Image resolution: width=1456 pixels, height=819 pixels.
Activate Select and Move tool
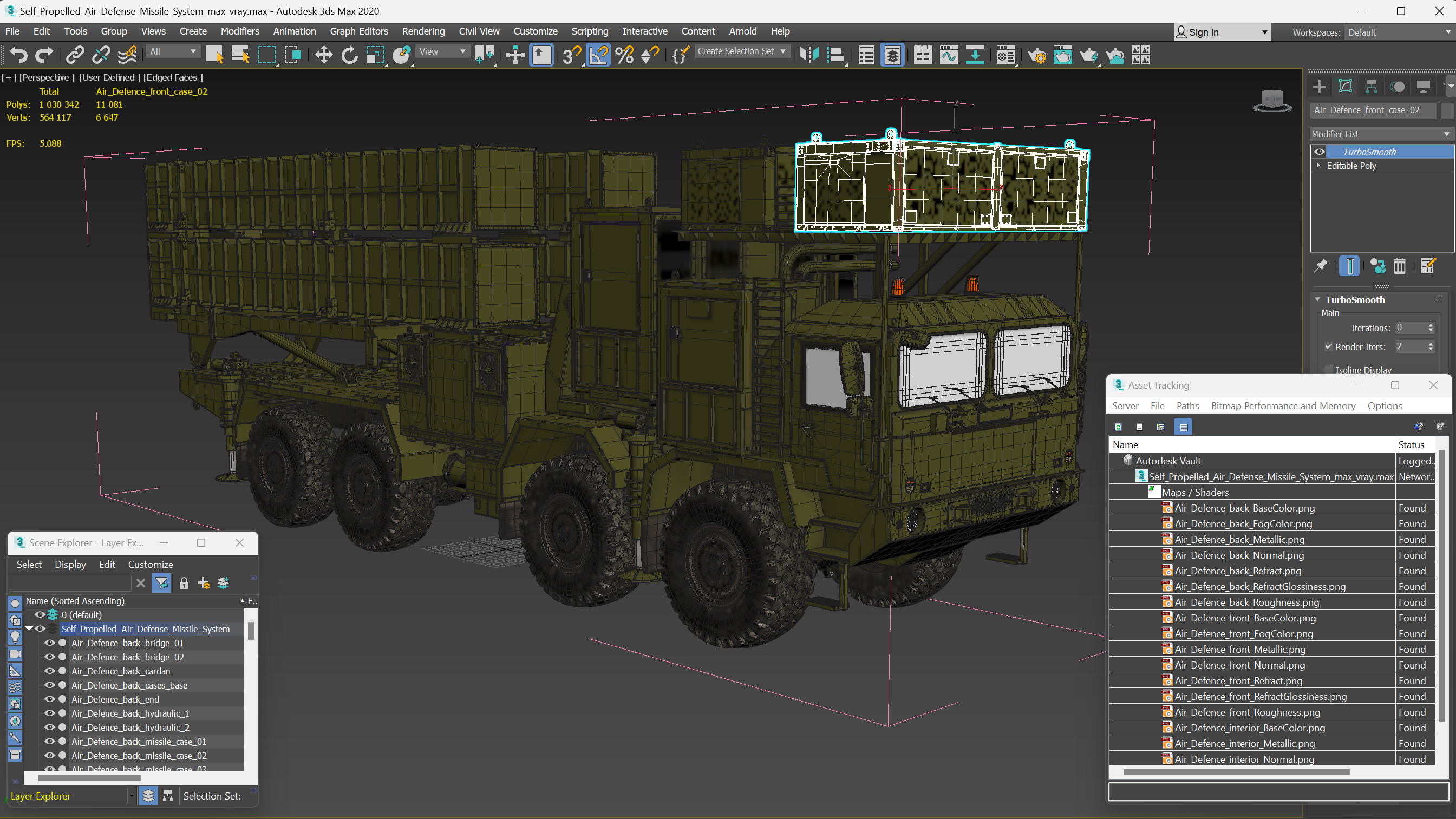[323, 55]
